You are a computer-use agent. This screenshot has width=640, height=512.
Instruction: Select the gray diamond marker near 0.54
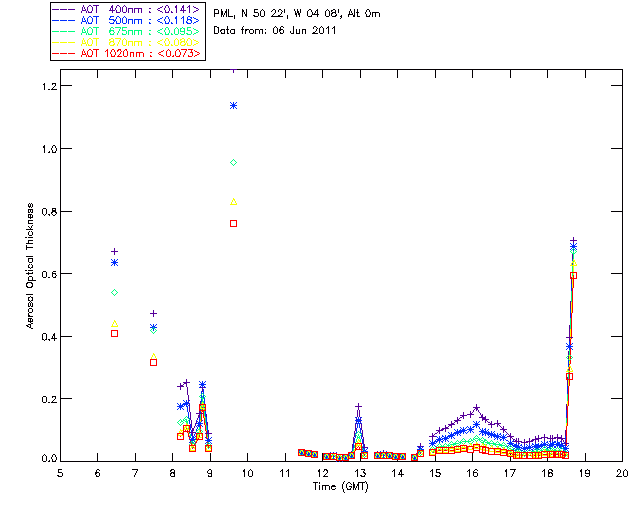pos(114,292)
